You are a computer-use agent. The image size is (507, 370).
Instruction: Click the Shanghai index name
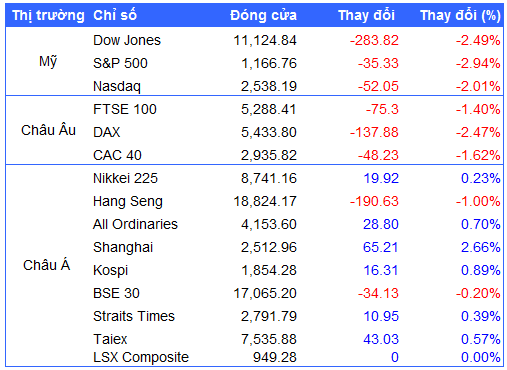(123, 248)
